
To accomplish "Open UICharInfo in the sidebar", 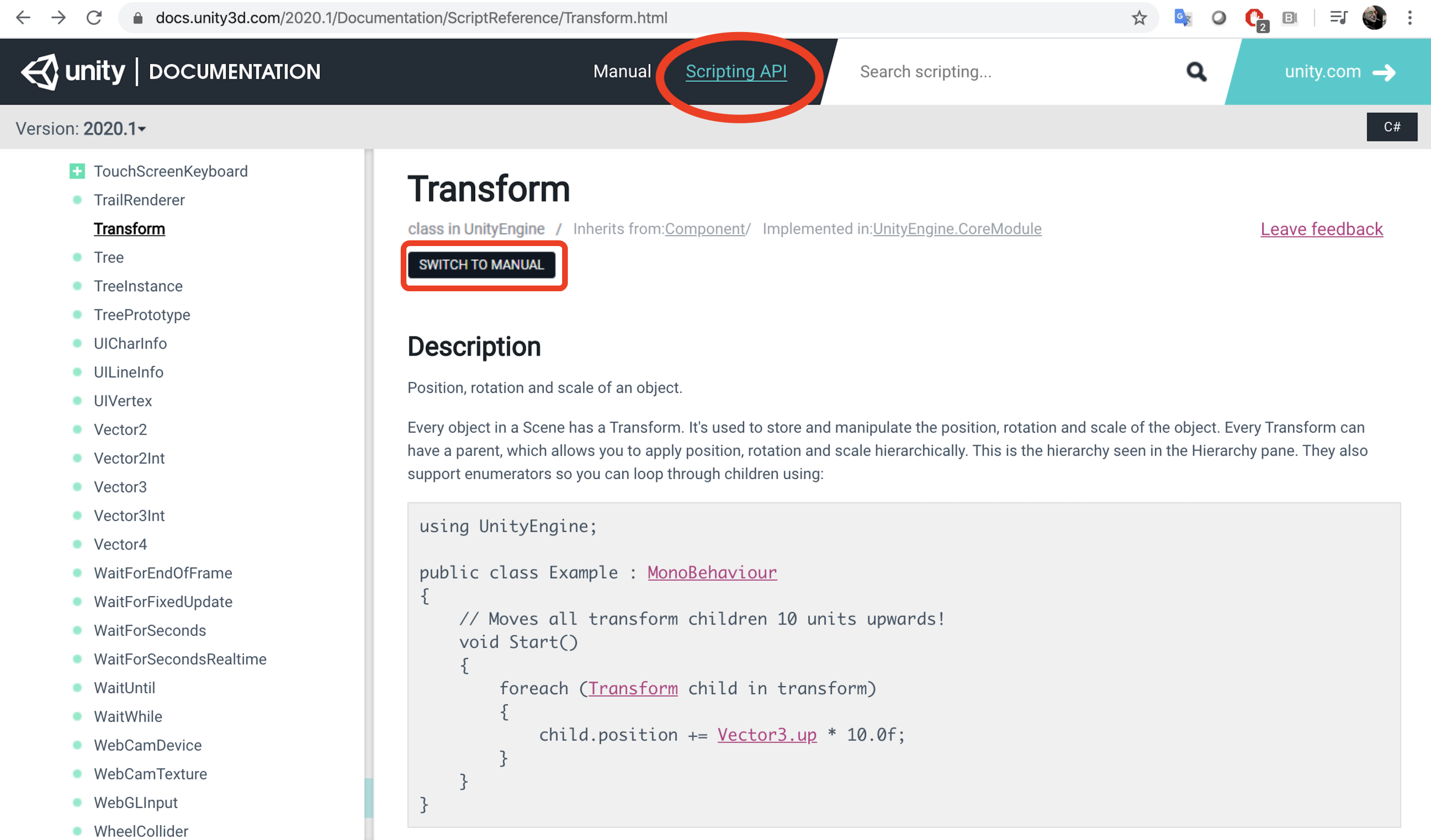I will click(x=131, y=343).
